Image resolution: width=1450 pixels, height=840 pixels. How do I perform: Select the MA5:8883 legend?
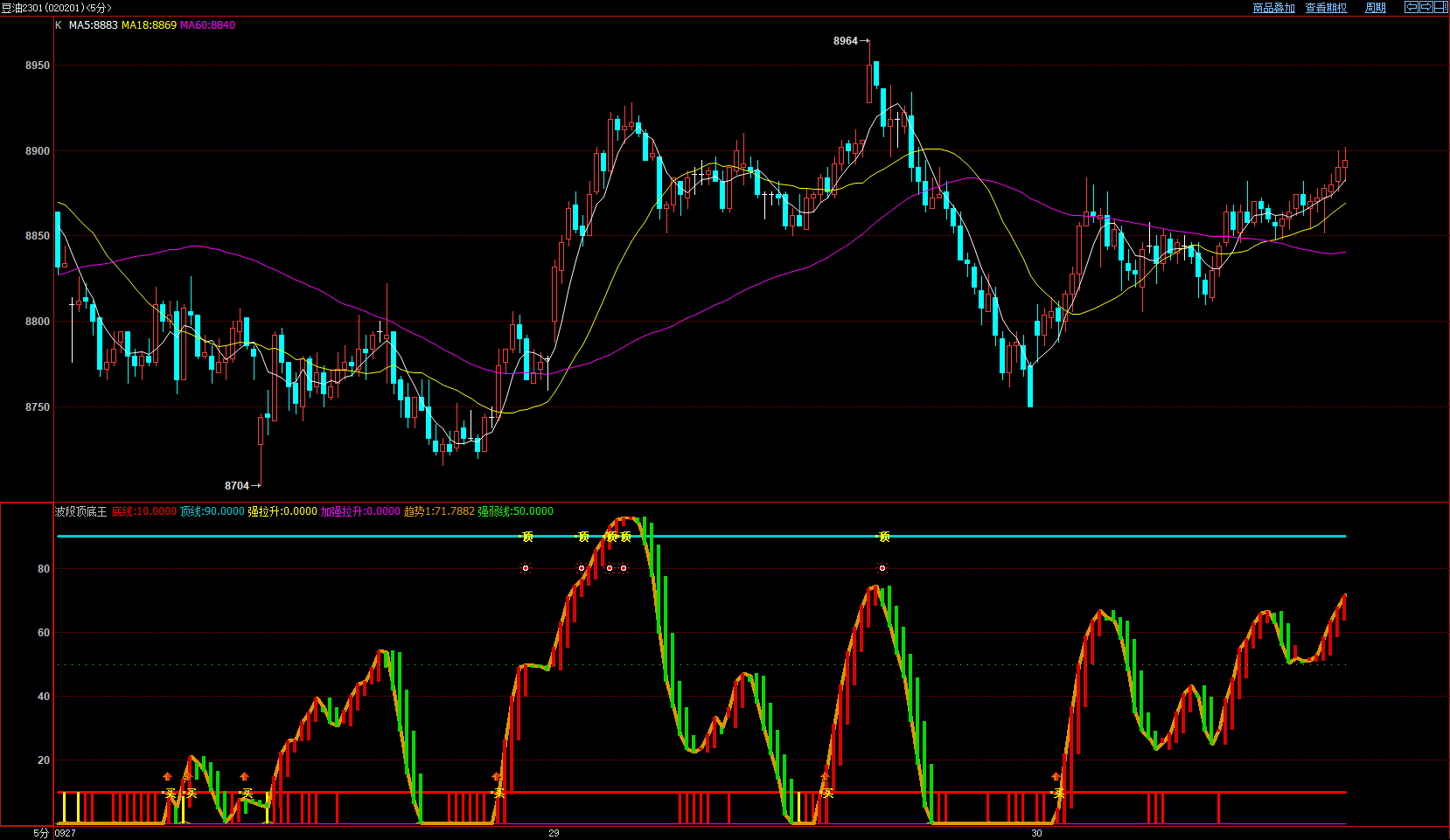93,25
